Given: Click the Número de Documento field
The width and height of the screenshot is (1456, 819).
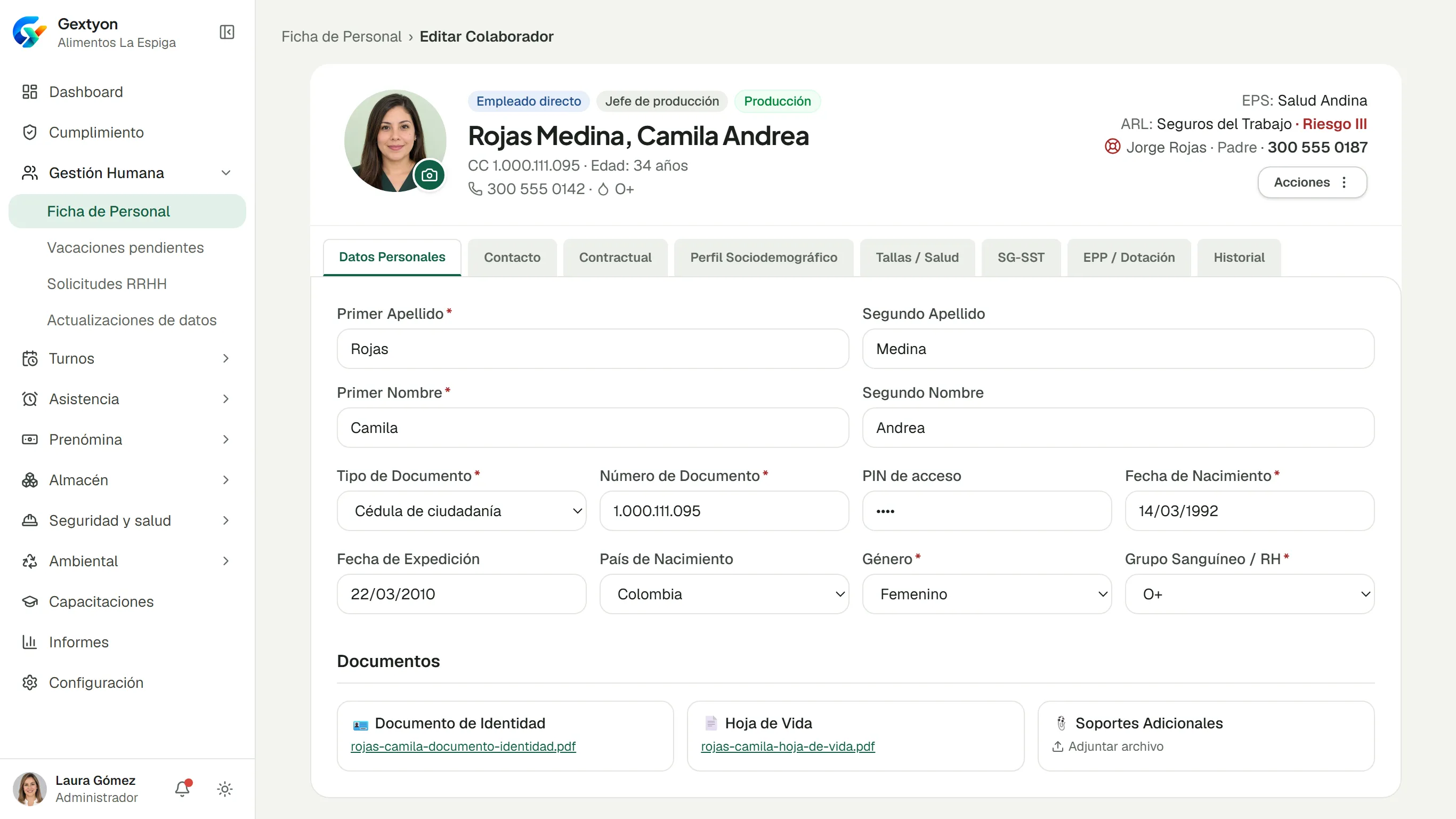Looking at the screenshot, I should [x=724, y=511].
